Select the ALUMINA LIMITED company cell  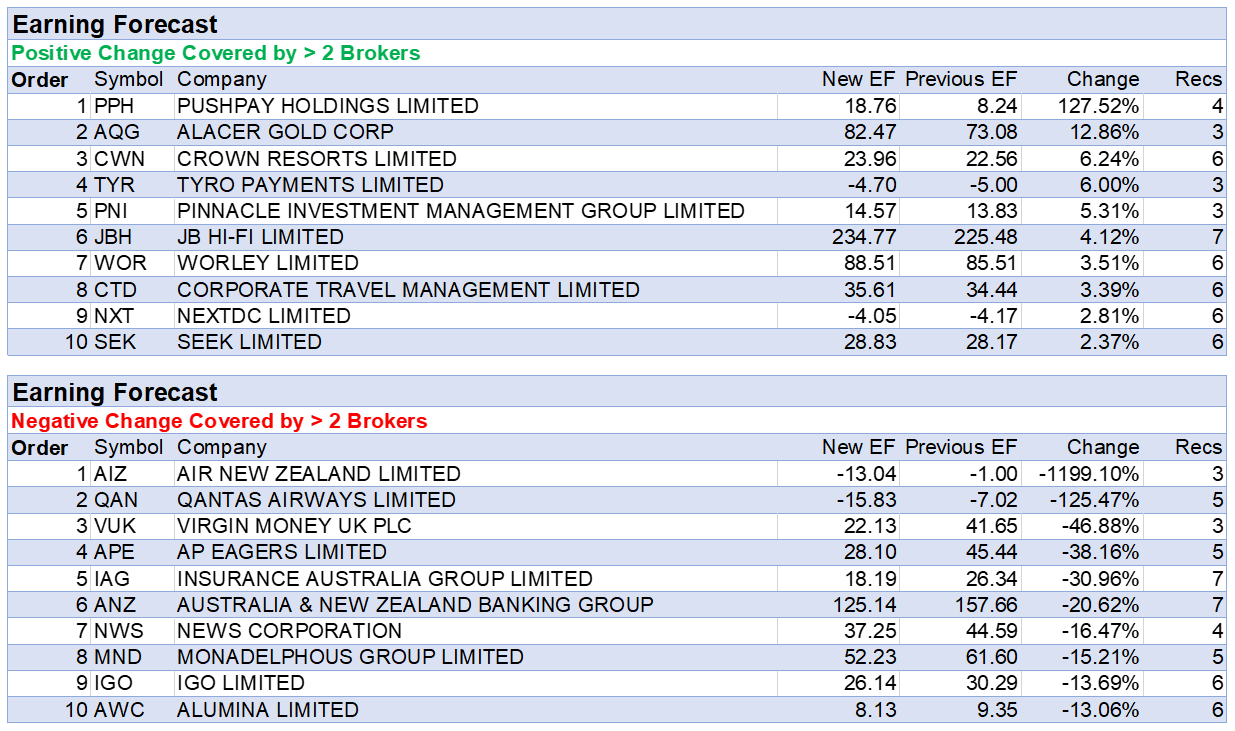pos(267,710)
